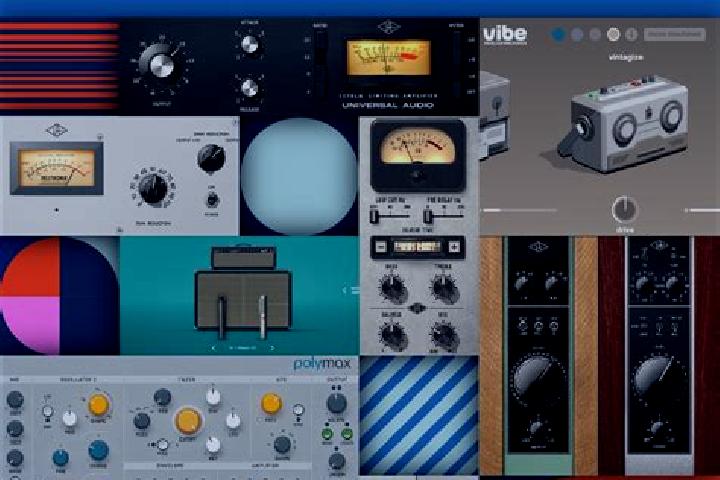Click the Pre Delay ms slider on the reverb unit
This screenshot has width=720, height=480.
pos(444,215)
